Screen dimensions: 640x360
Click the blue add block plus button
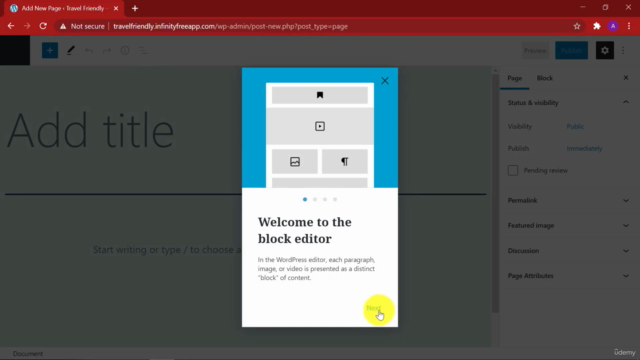pos(50,51)
